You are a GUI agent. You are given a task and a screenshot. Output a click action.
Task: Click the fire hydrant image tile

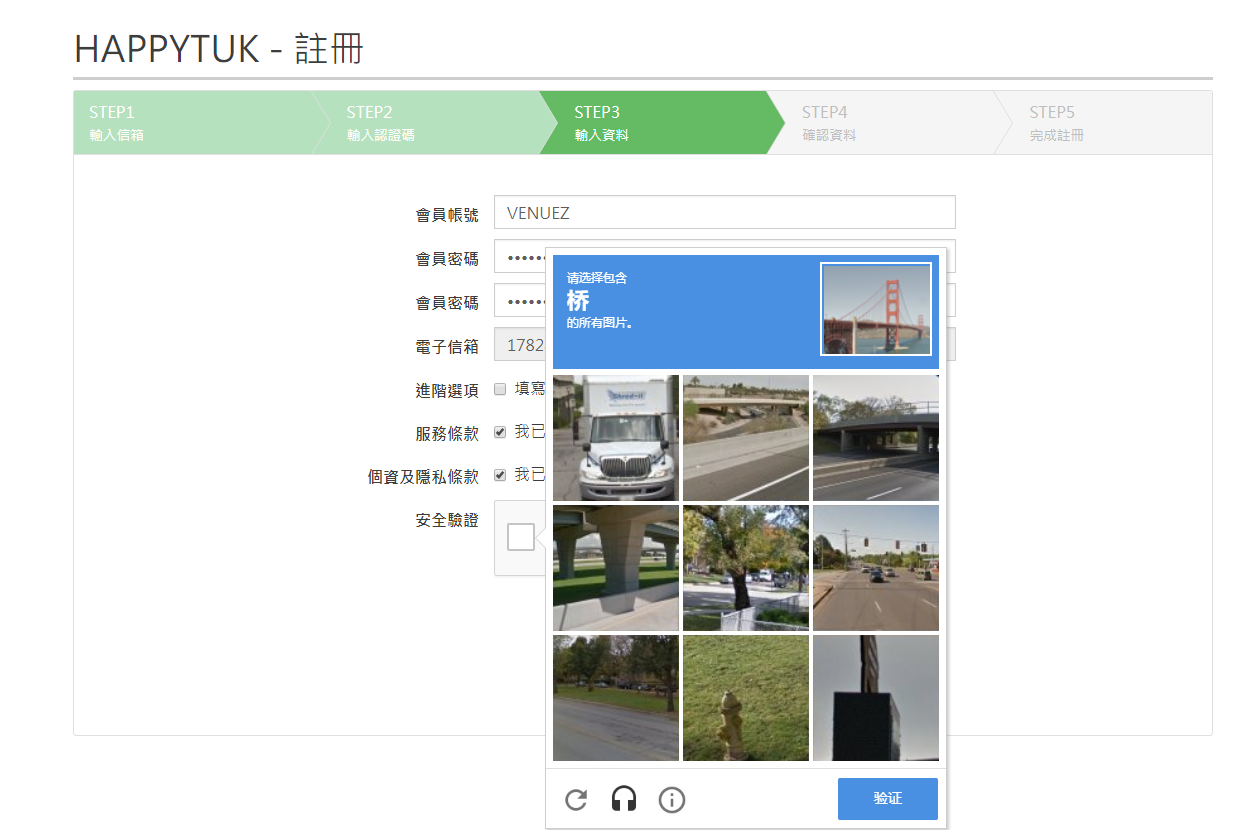point(746,698)
